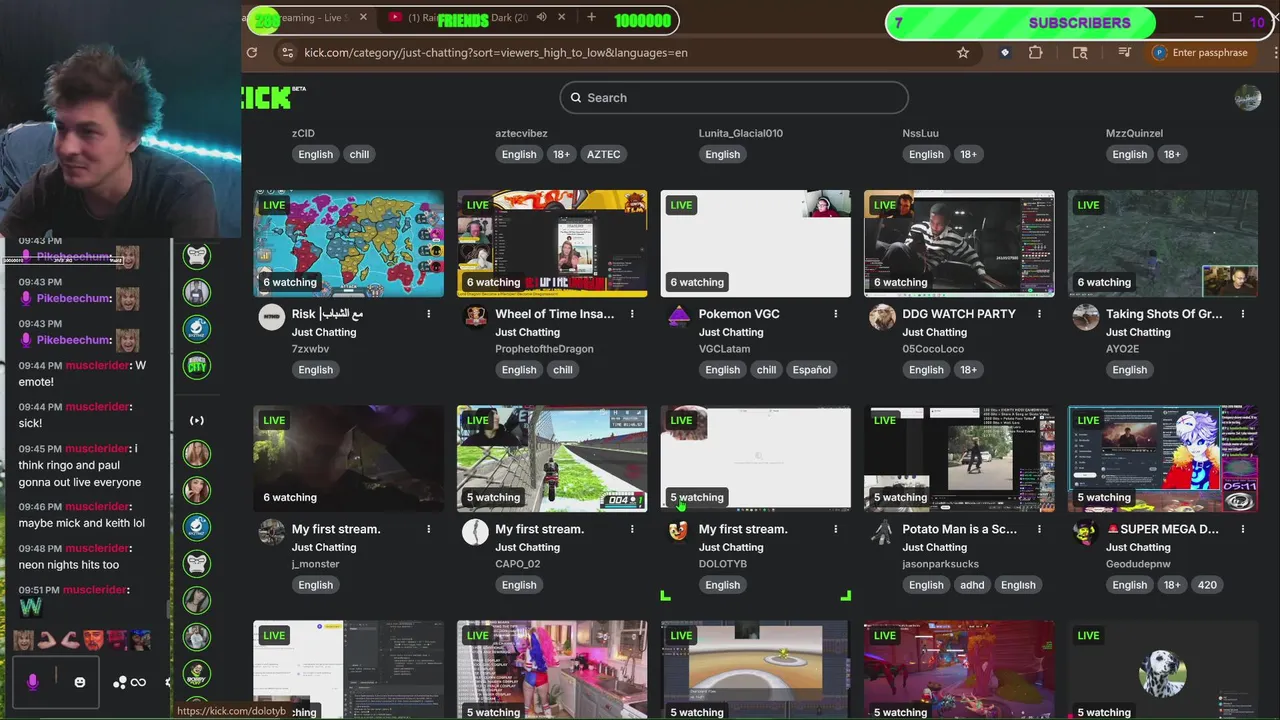
Task: Click the Español tag under VGCLatam
Action: tap(812, 370)
